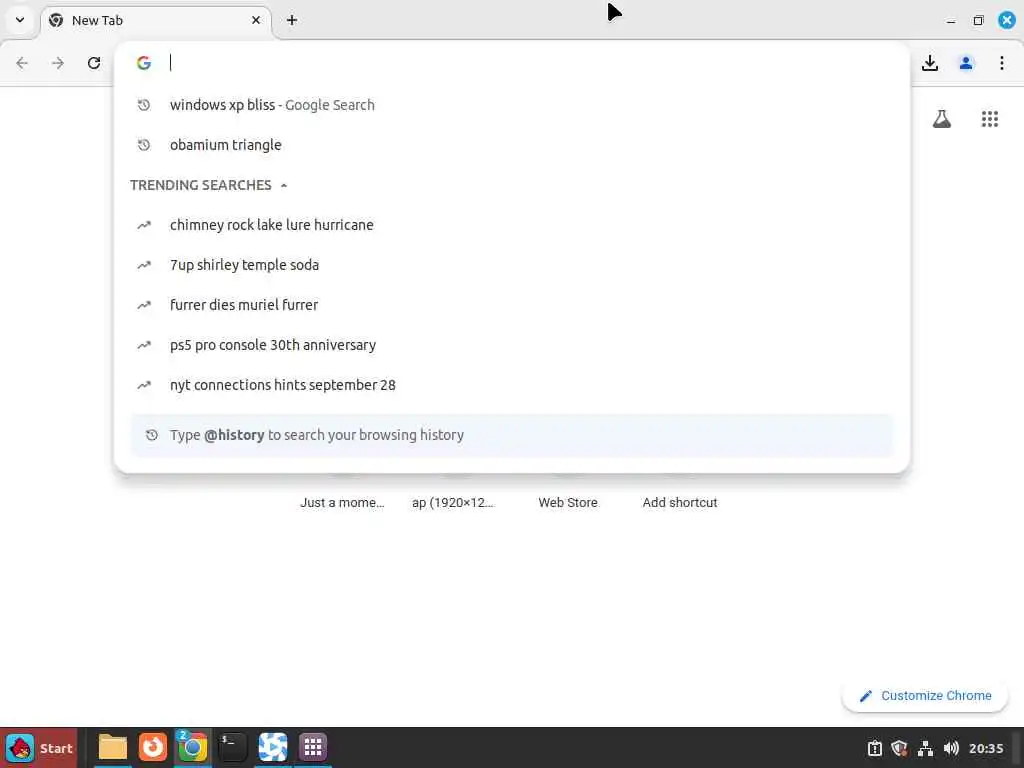Click the trending arrow beside '7up shirley temple soda'

[144, 265]
